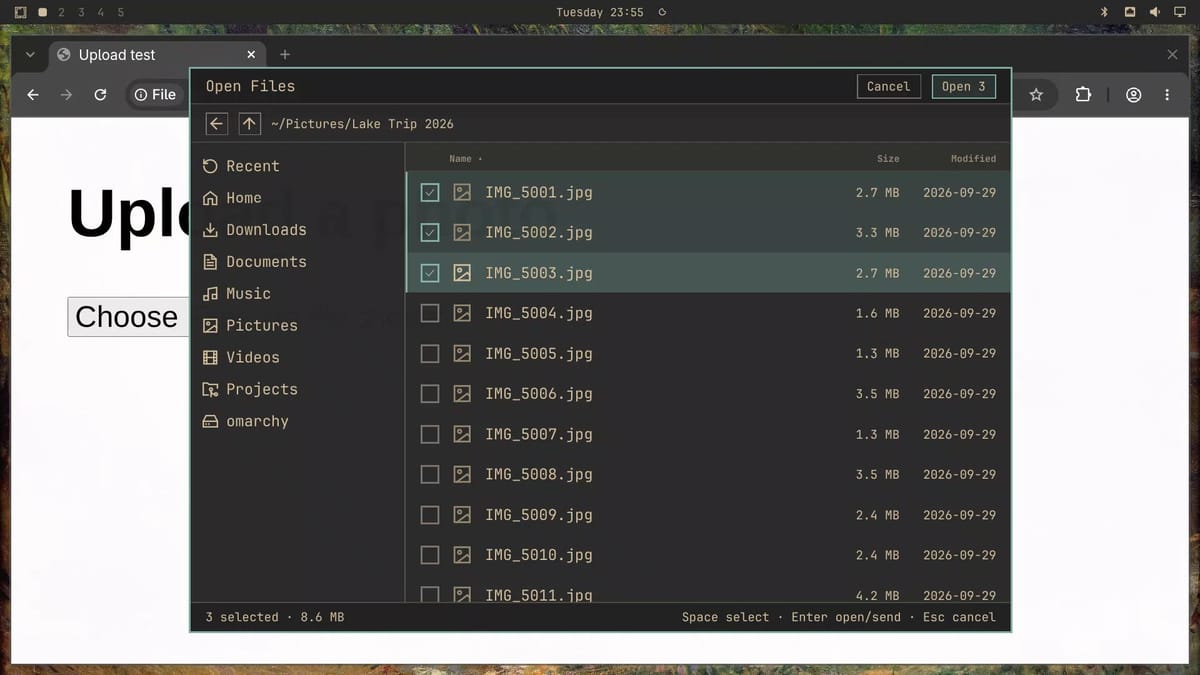Go up to the parent folder
The image size is (1200, 675).
coord(249,124)
